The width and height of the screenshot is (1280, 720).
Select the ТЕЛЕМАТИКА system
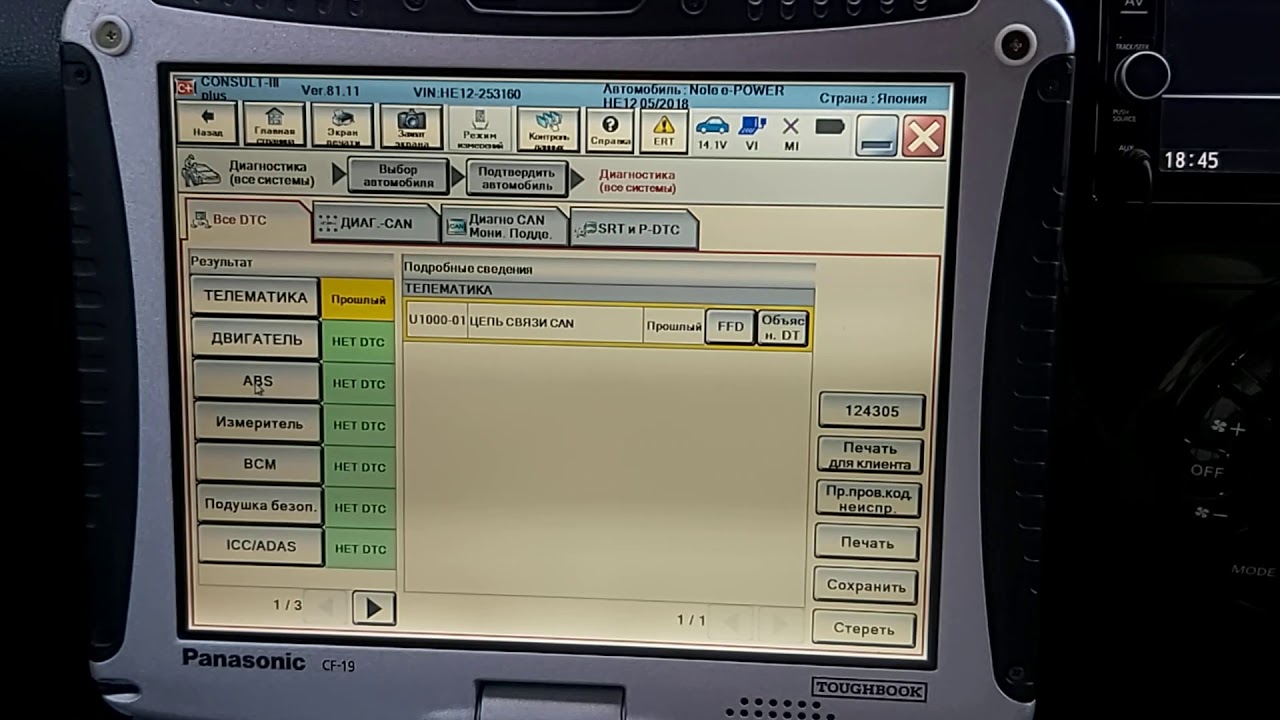[x=255, y=297]
